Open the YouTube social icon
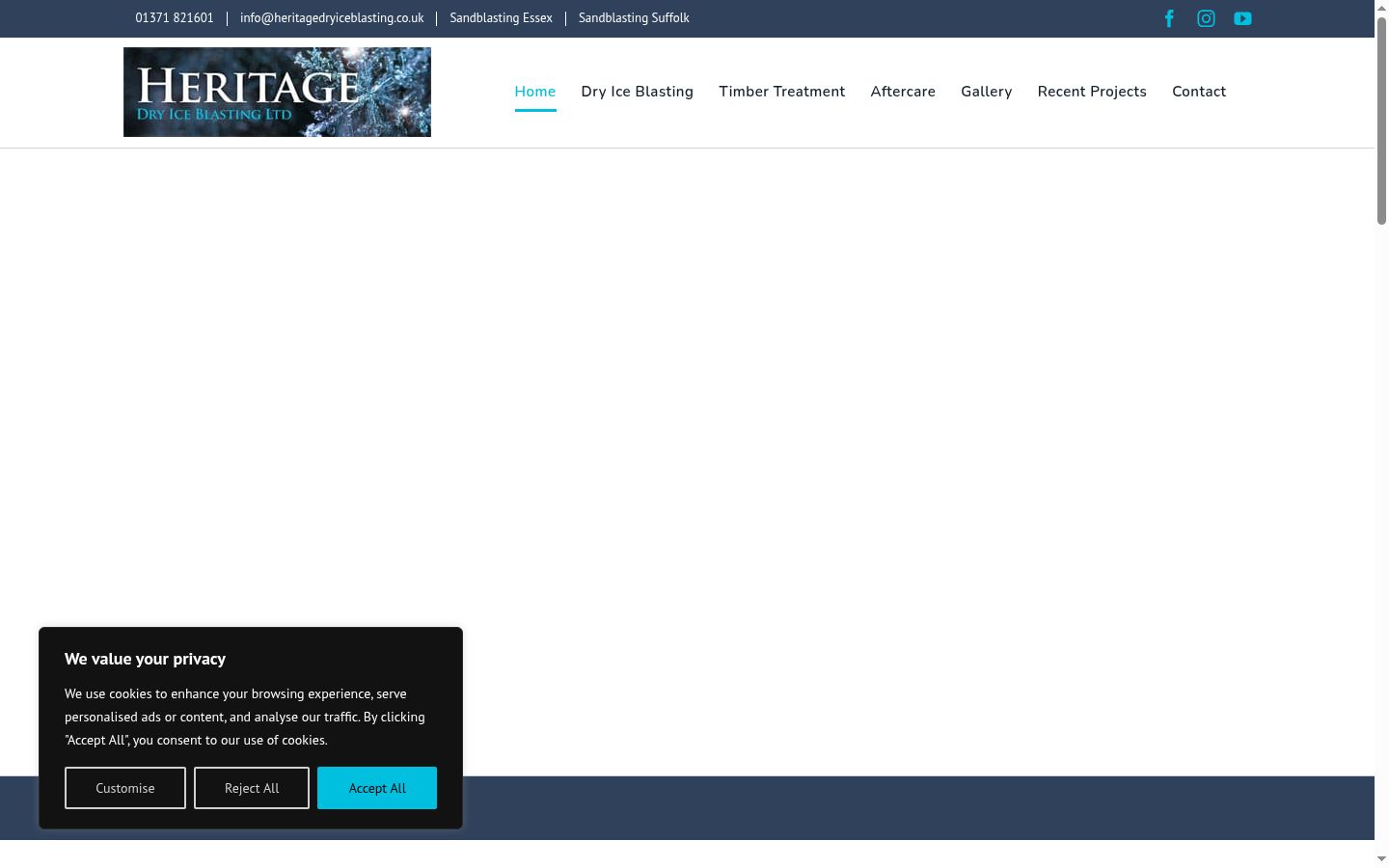1389x868 pixels. (1242, 18)
